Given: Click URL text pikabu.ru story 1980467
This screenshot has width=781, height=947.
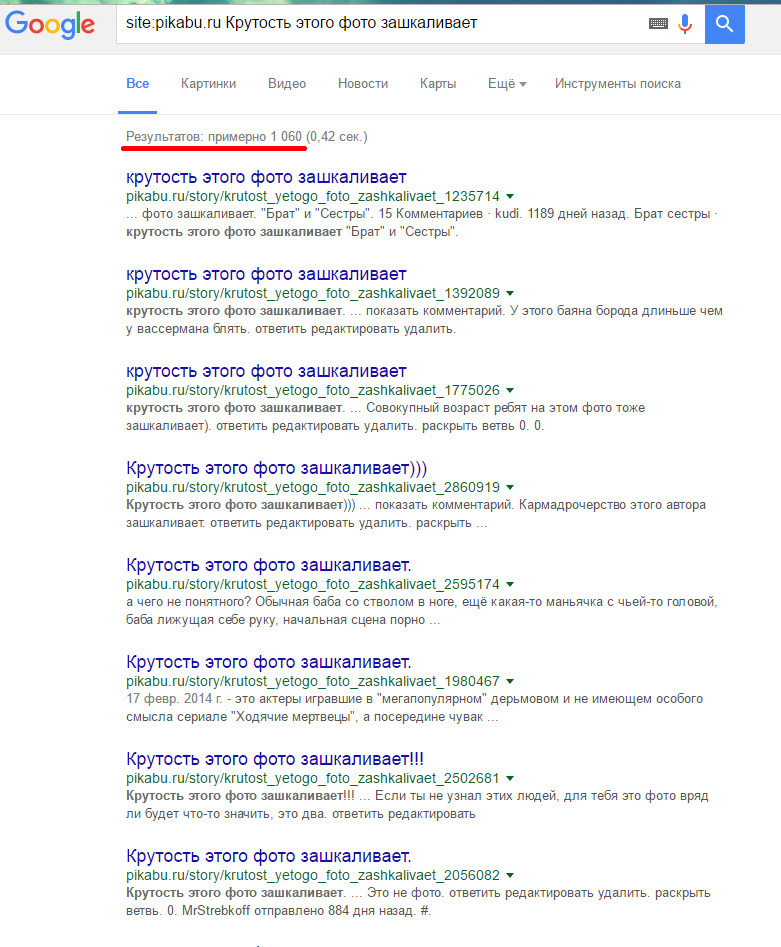Looking at the screenshot, I should [313, 681].
